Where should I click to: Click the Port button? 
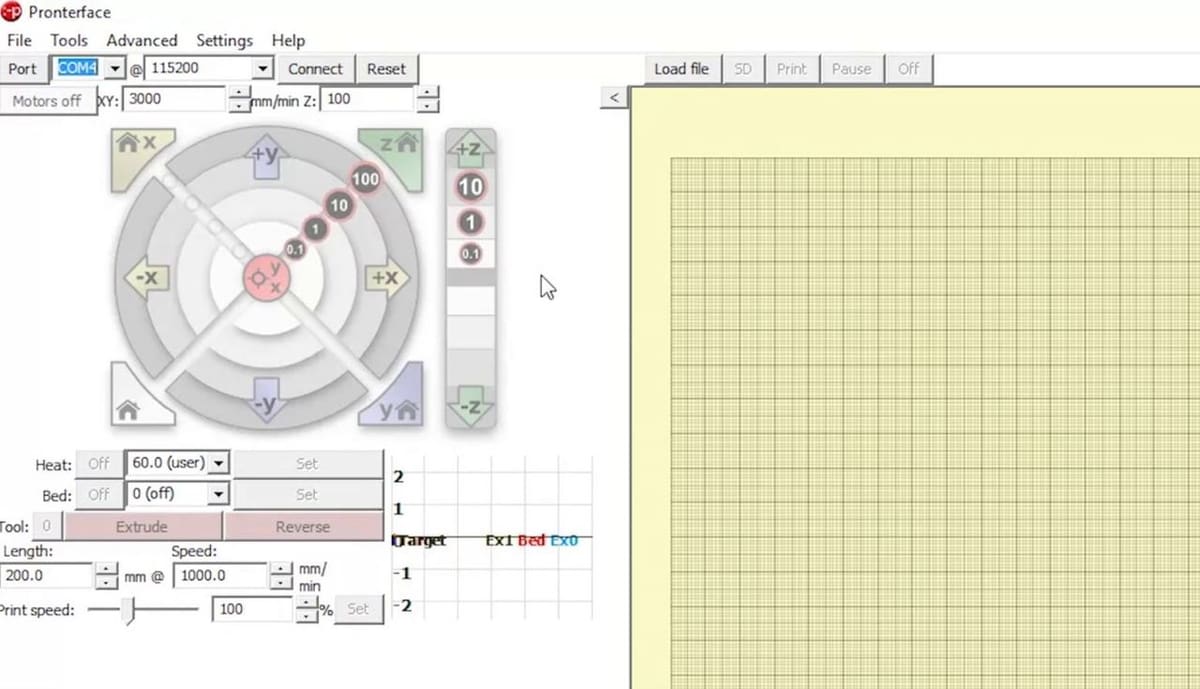(22, 69)
